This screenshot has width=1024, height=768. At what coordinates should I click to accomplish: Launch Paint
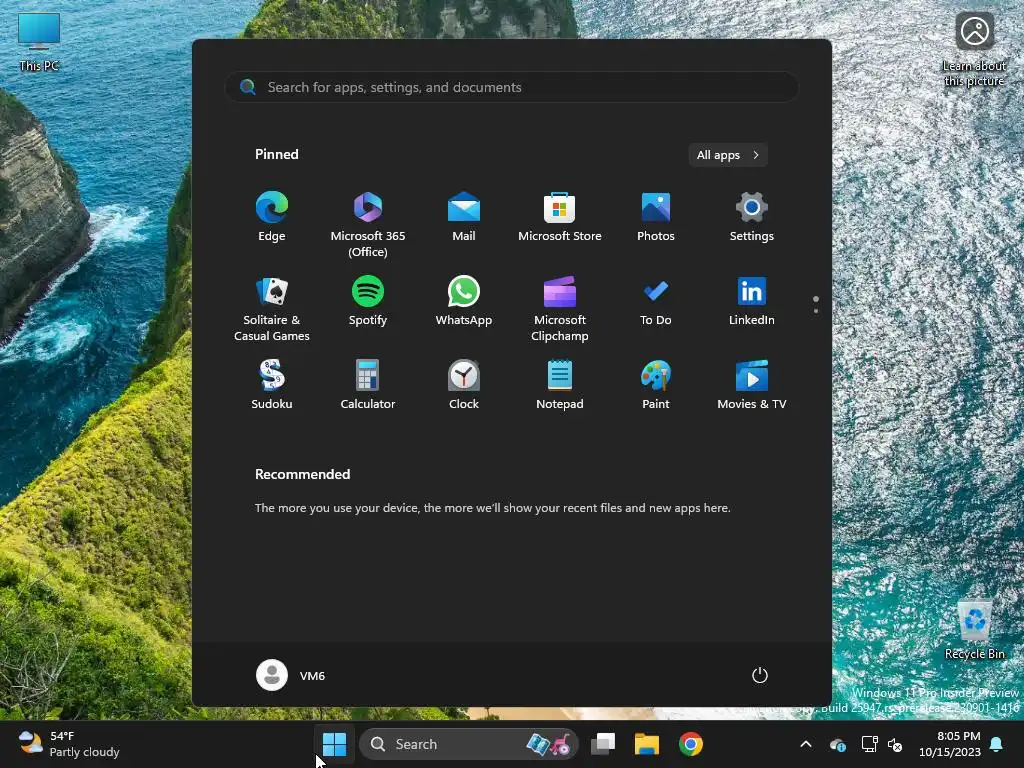tap(656, 385)
